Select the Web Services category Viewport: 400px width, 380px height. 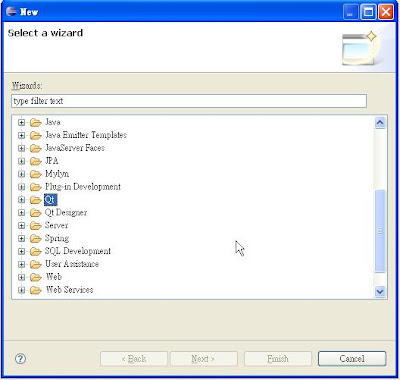click(x=69, y=290)
